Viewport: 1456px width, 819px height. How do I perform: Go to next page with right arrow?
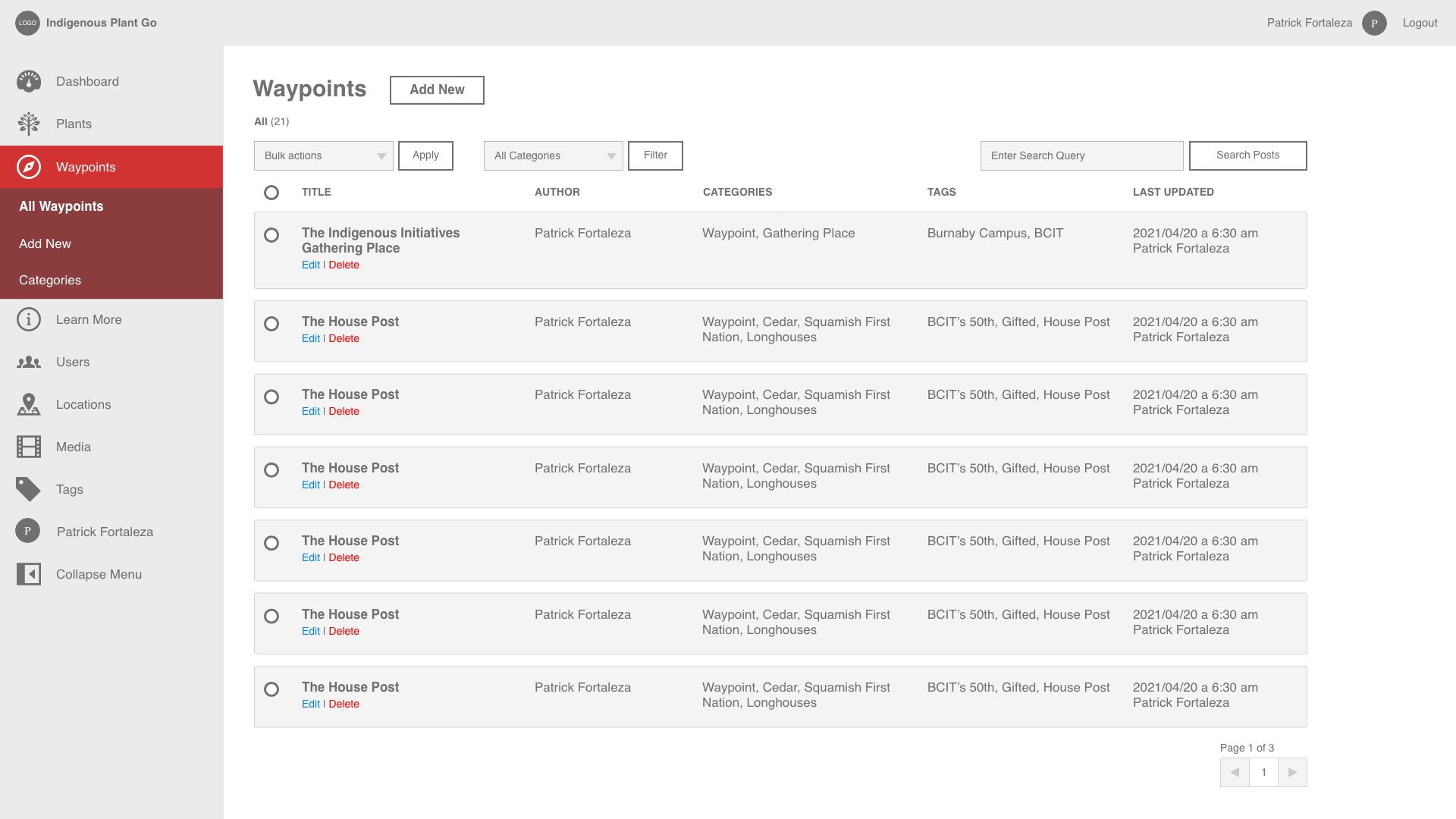tap(1292, 772)
